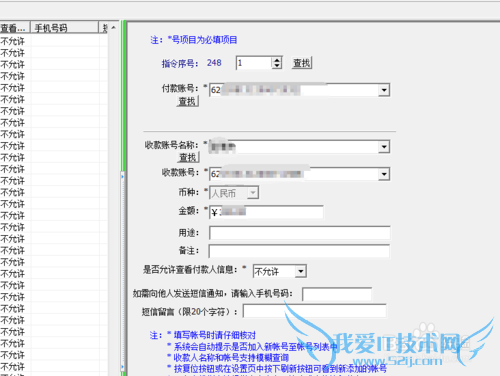Click the 指令序号 number input field

(254, 63)
